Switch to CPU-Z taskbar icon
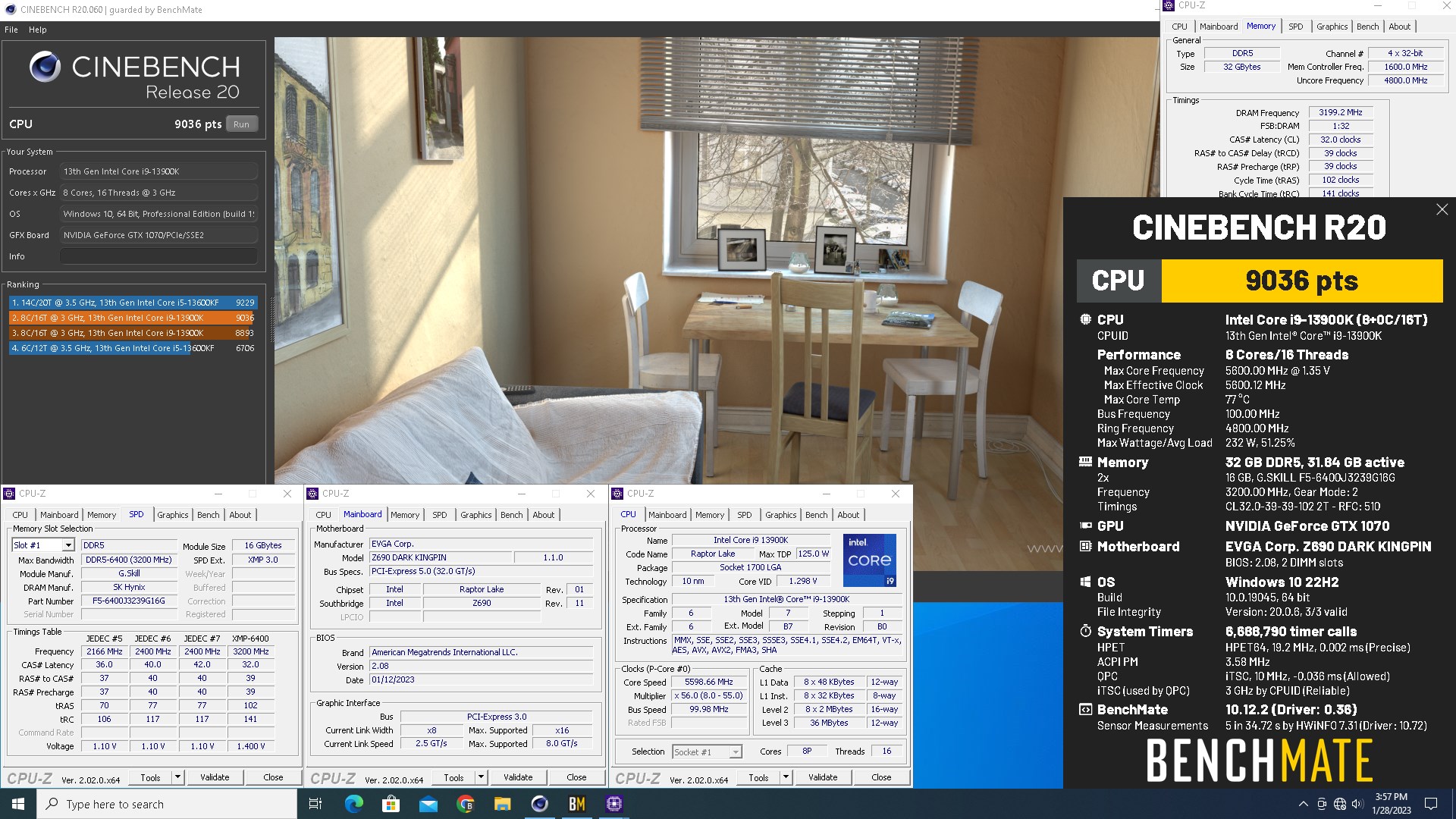 613,804
